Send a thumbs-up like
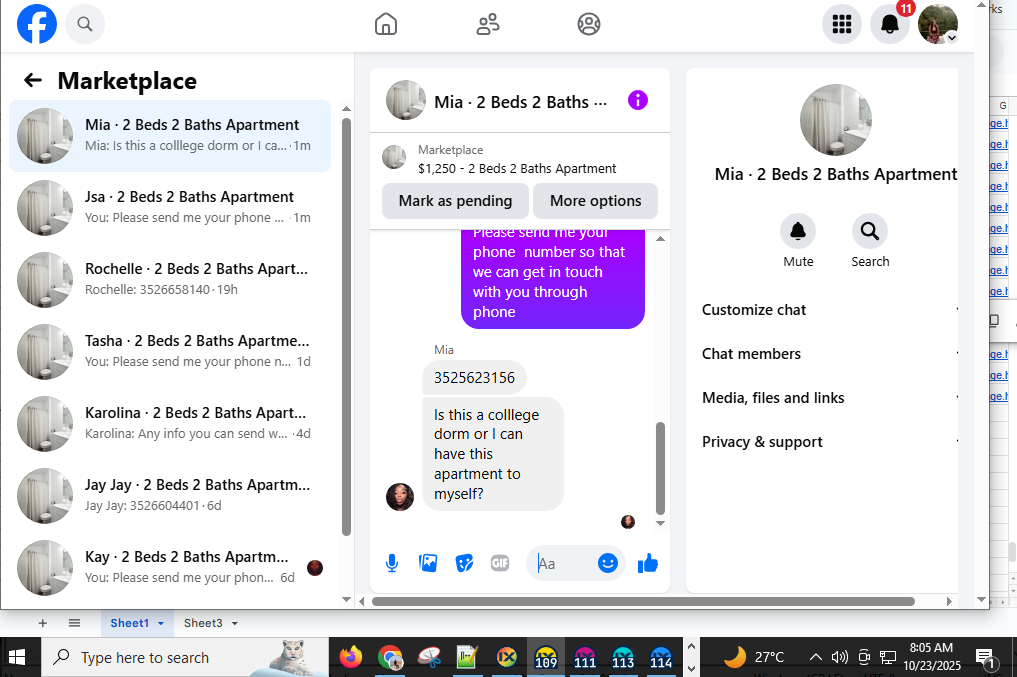Viewport: 1017px width, 677px height. pos(648,564)
